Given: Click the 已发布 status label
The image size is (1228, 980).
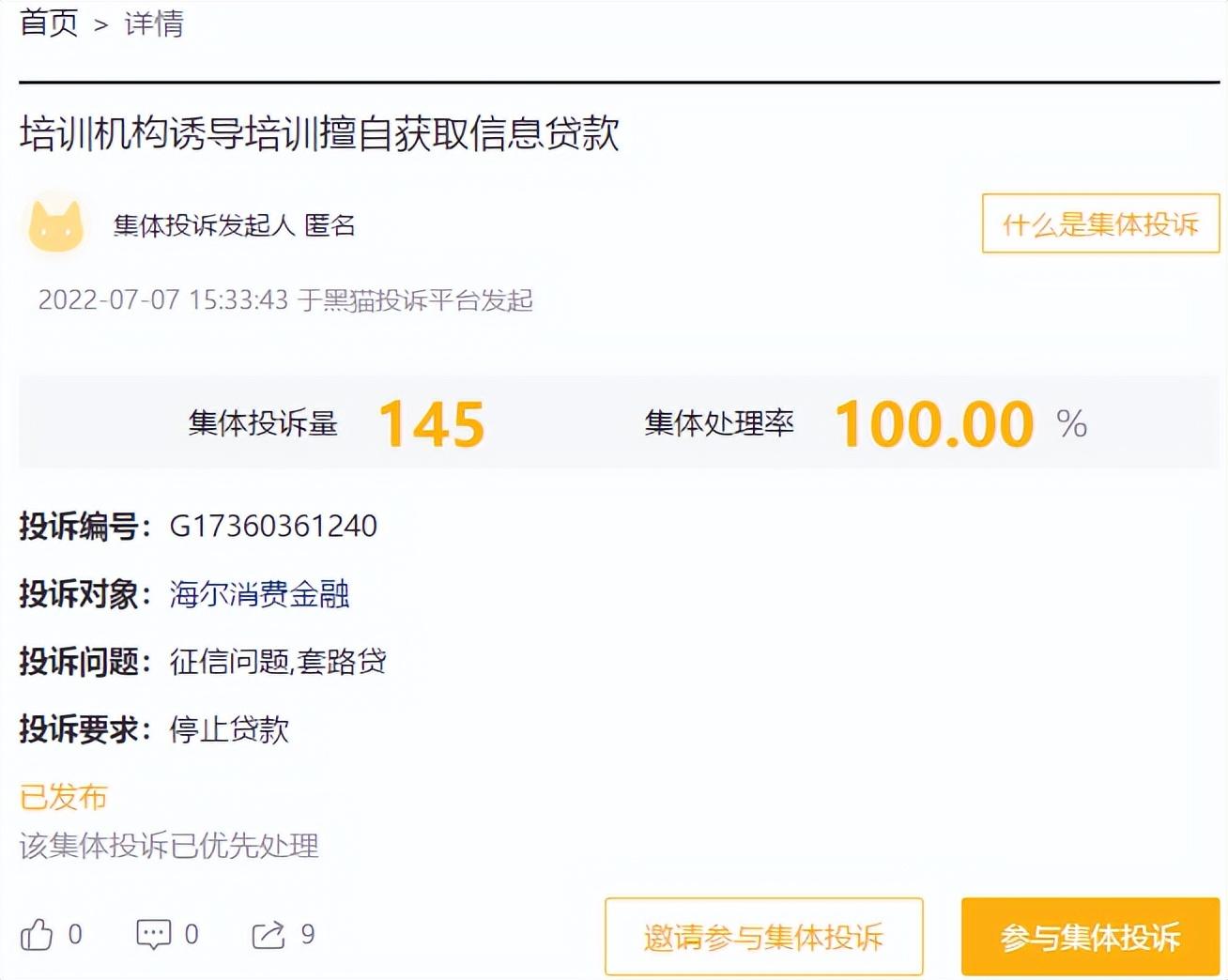Looking at the screenshot, I should point(64,797).
